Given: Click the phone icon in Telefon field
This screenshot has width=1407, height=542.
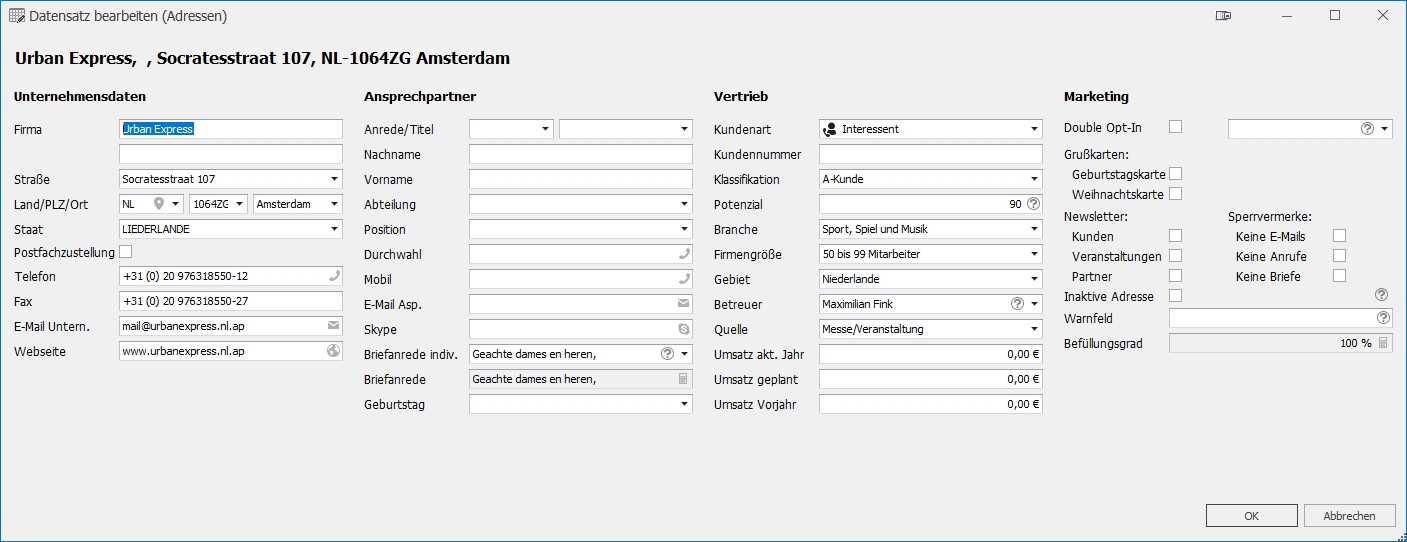Looking at the screenshot, I should [x=334, y=276].
